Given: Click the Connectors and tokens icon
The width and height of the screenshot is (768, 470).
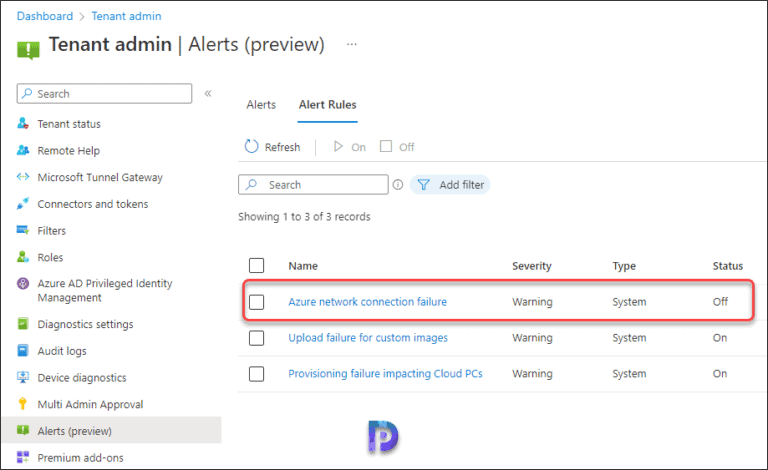Looking at the screenshot, I should (23, 203).
